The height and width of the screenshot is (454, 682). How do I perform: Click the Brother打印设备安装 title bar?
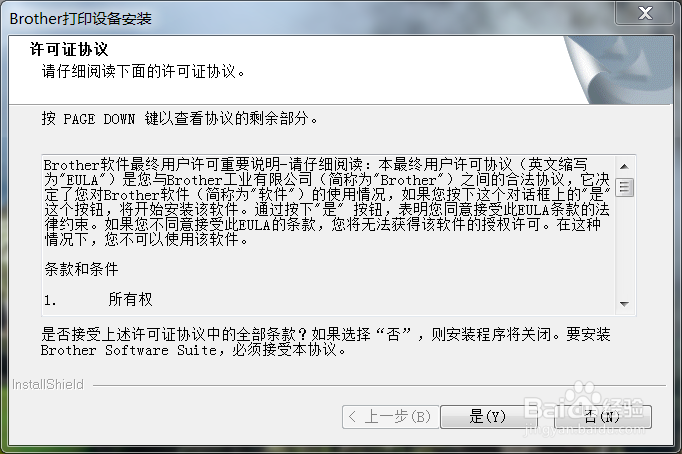(x=304, y=18)
